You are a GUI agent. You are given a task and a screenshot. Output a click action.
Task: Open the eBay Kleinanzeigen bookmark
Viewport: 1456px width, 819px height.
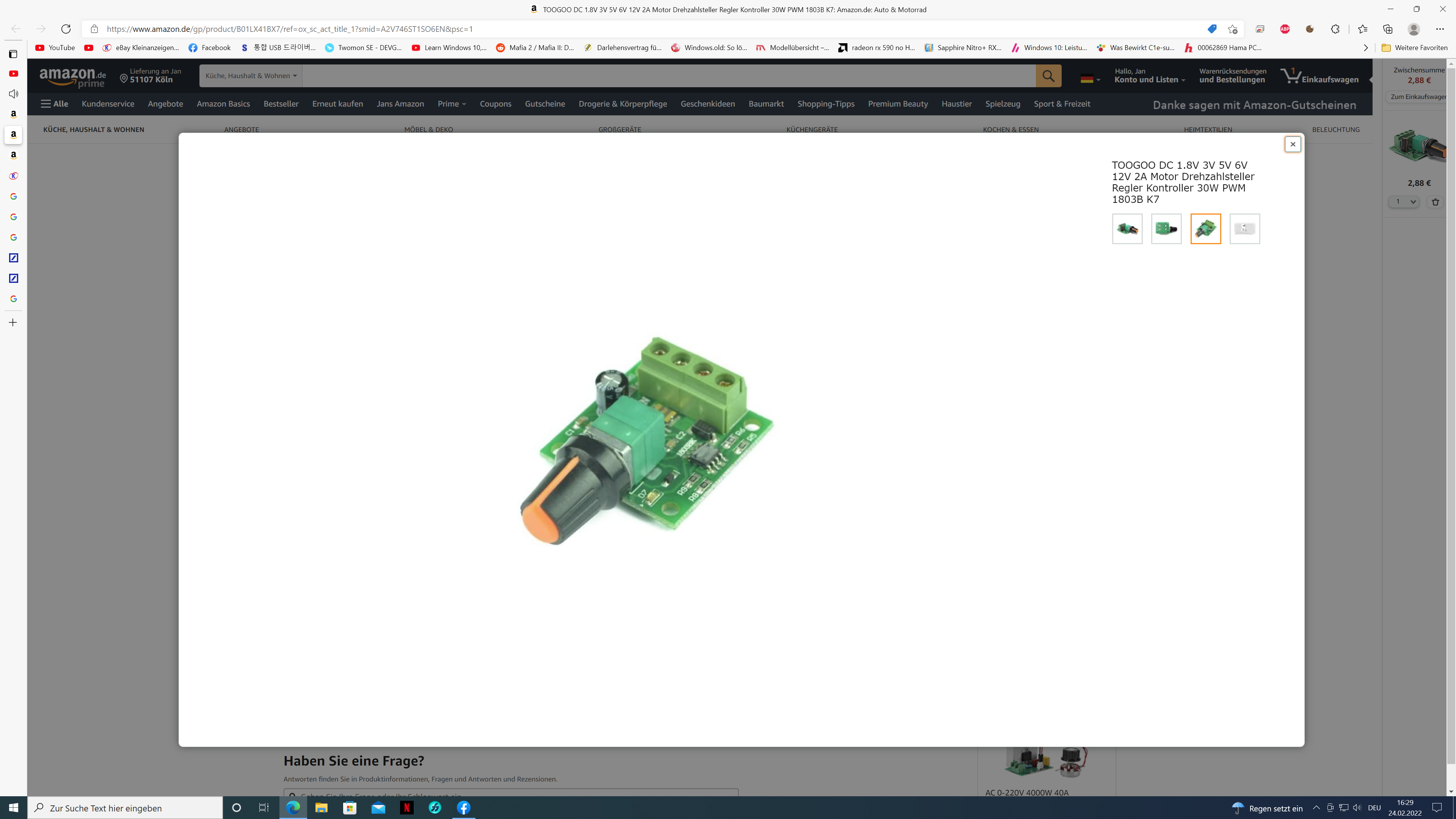click(141, 47)
